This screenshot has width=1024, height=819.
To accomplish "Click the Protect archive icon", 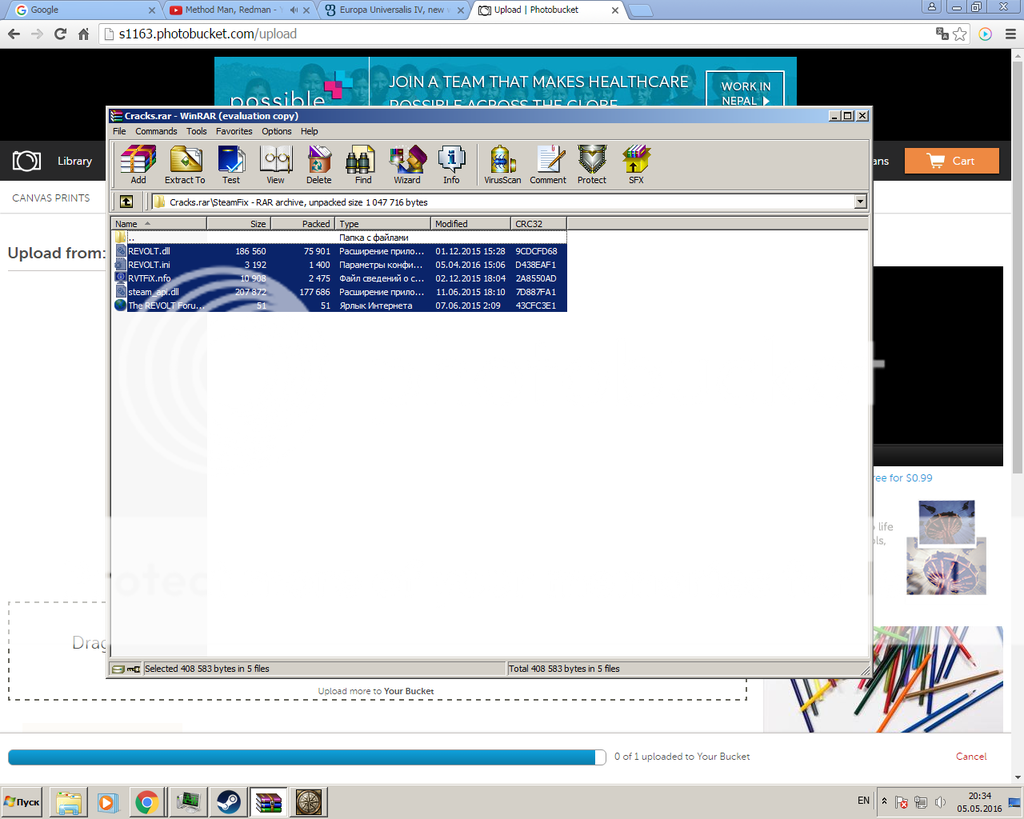I will (x=592, y=163).
